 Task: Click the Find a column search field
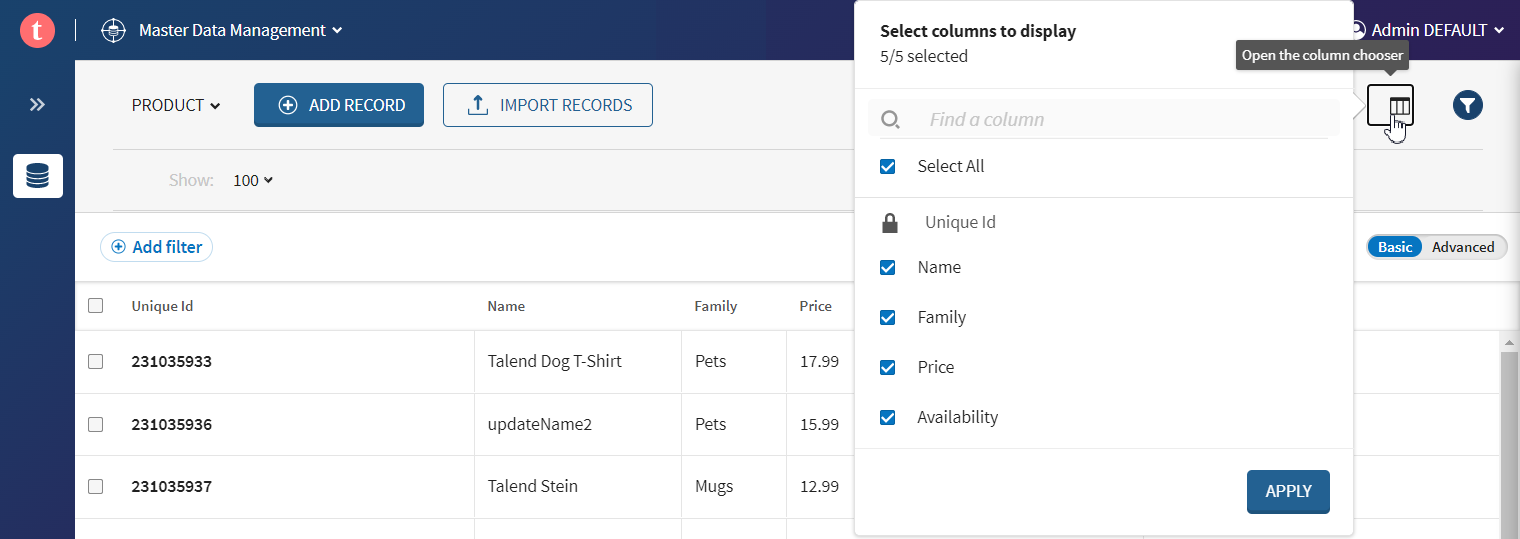tap(1120, 120)
